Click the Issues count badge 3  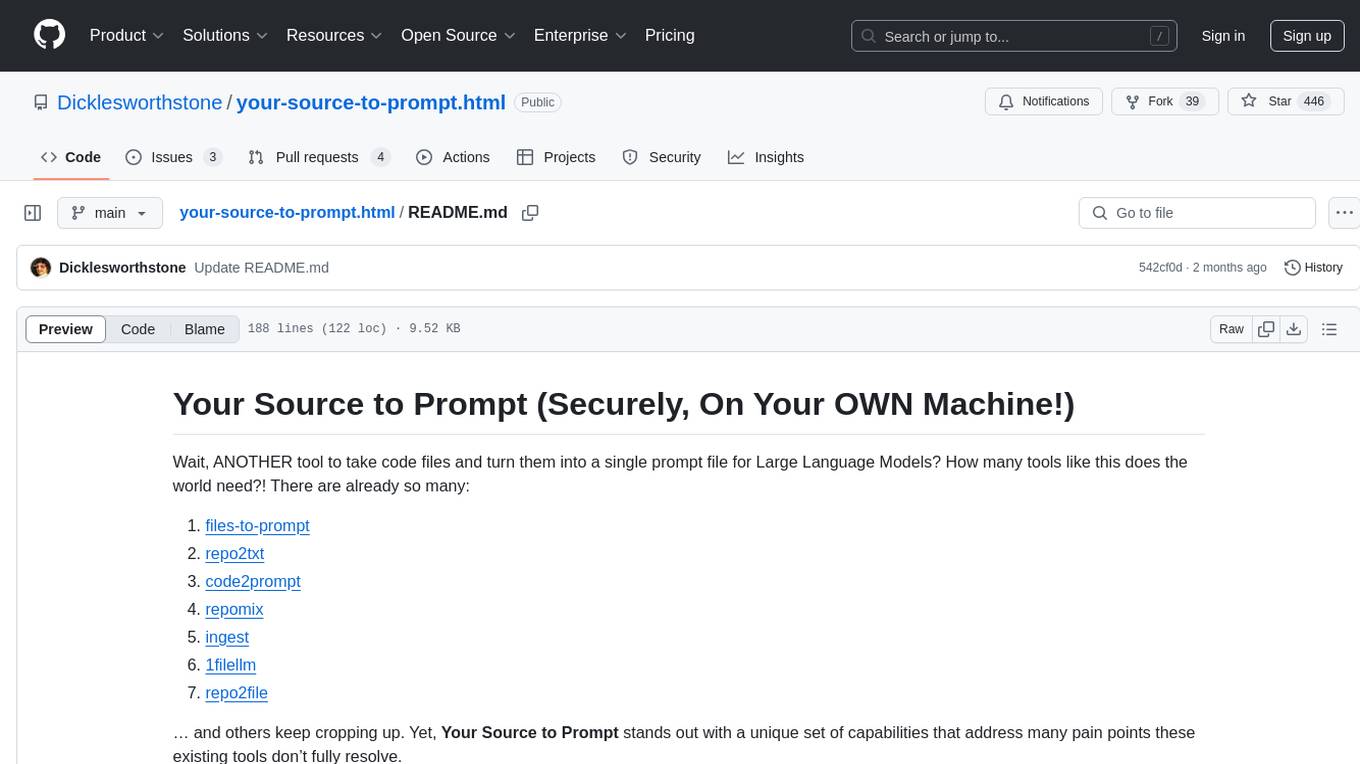[x=212, y=157]
